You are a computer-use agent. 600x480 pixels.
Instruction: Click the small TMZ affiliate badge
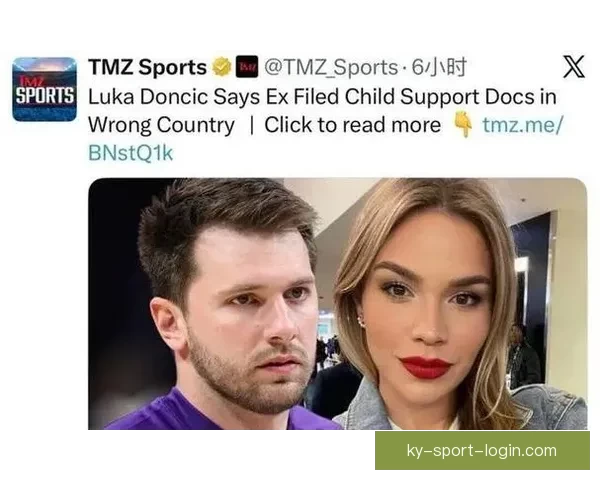point(247,67)
